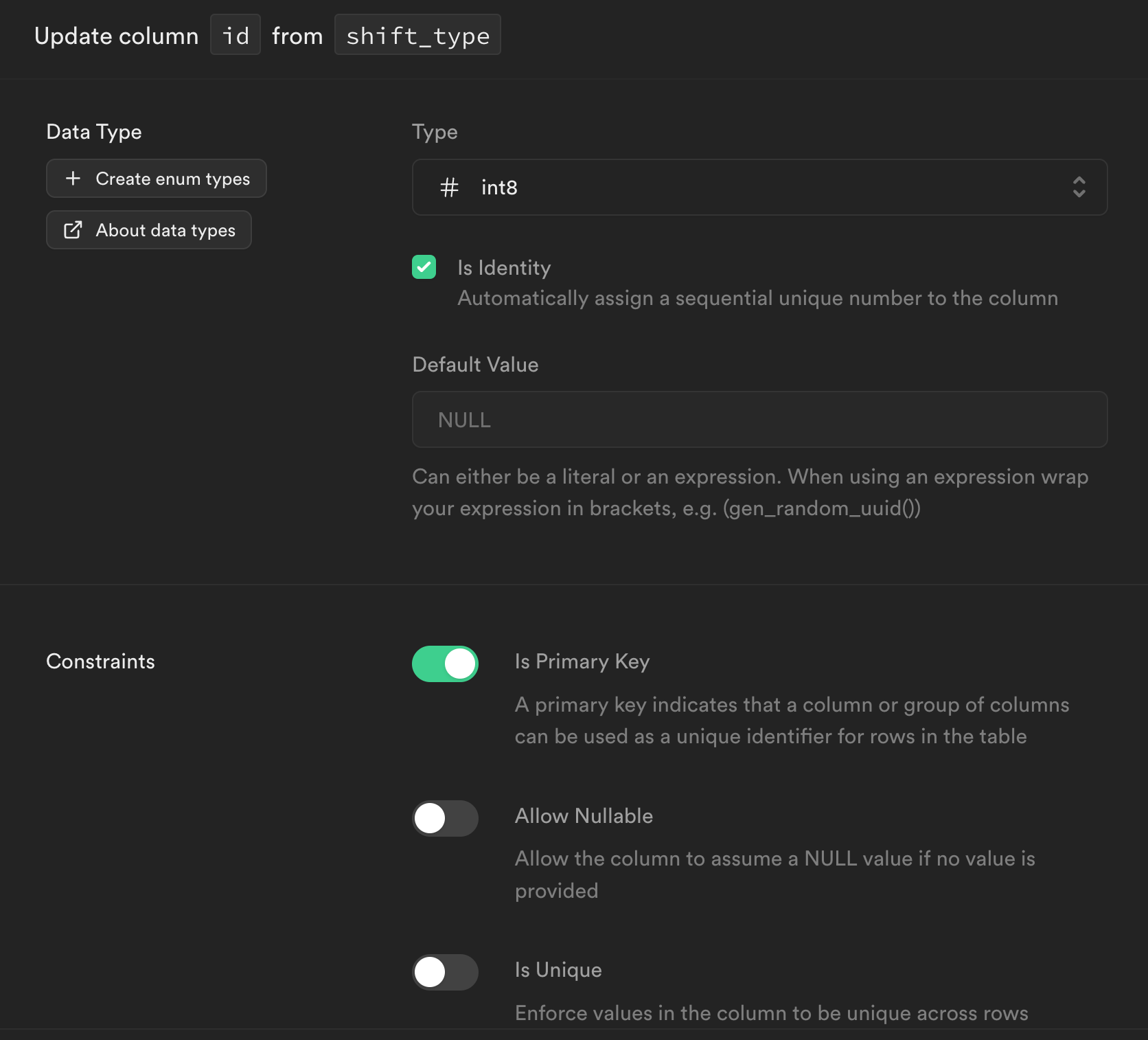Uncheck the Is Identity checkbox

click(x=424, y=267)
